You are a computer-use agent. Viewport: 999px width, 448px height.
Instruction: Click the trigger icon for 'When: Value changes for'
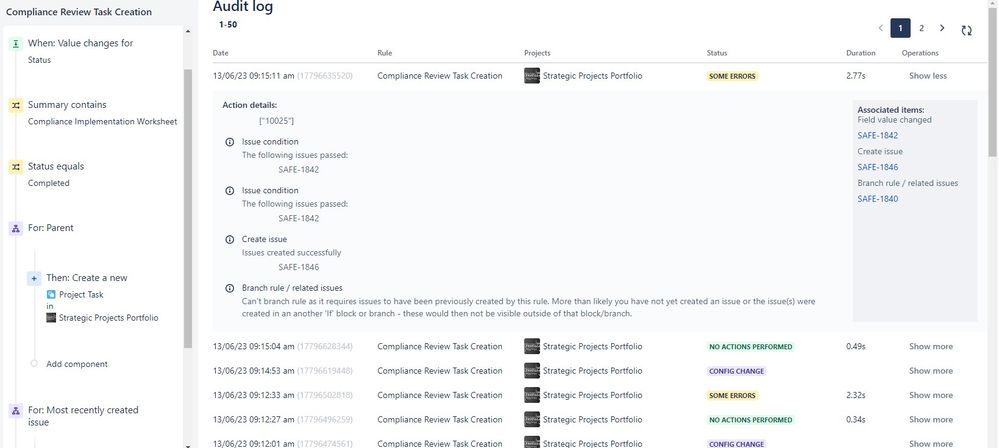15,43
